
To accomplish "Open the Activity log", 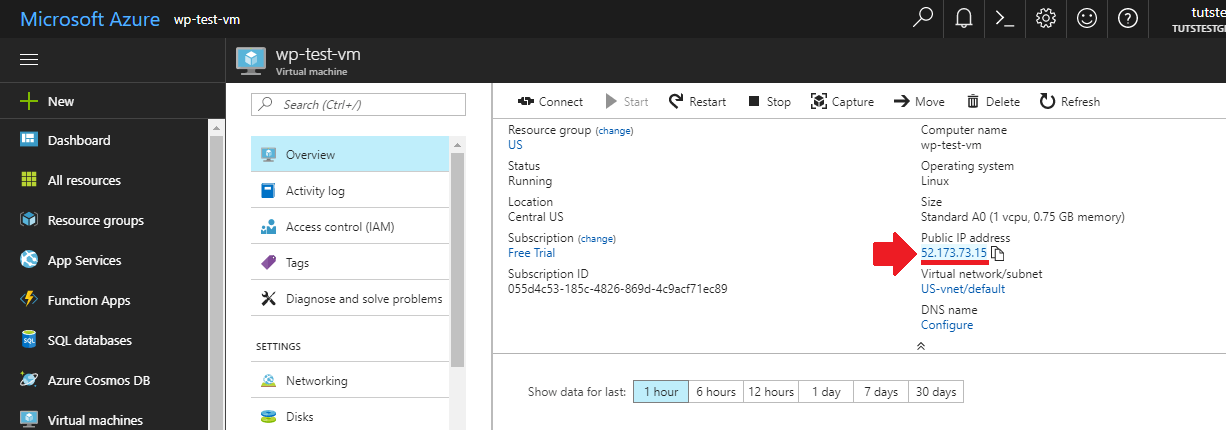I will (x=350, y=191).
